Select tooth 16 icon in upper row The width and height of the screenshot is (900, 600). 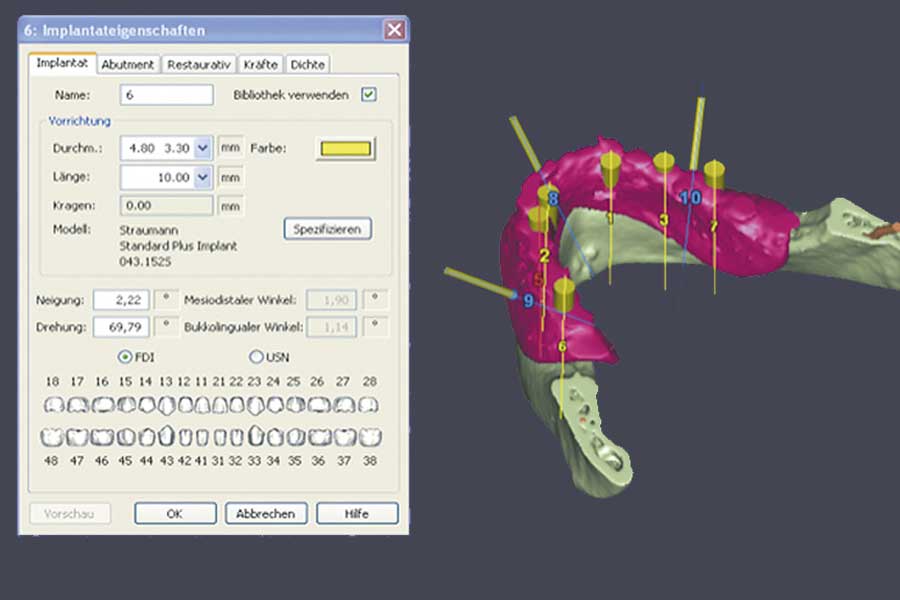(x=101, y=405)
